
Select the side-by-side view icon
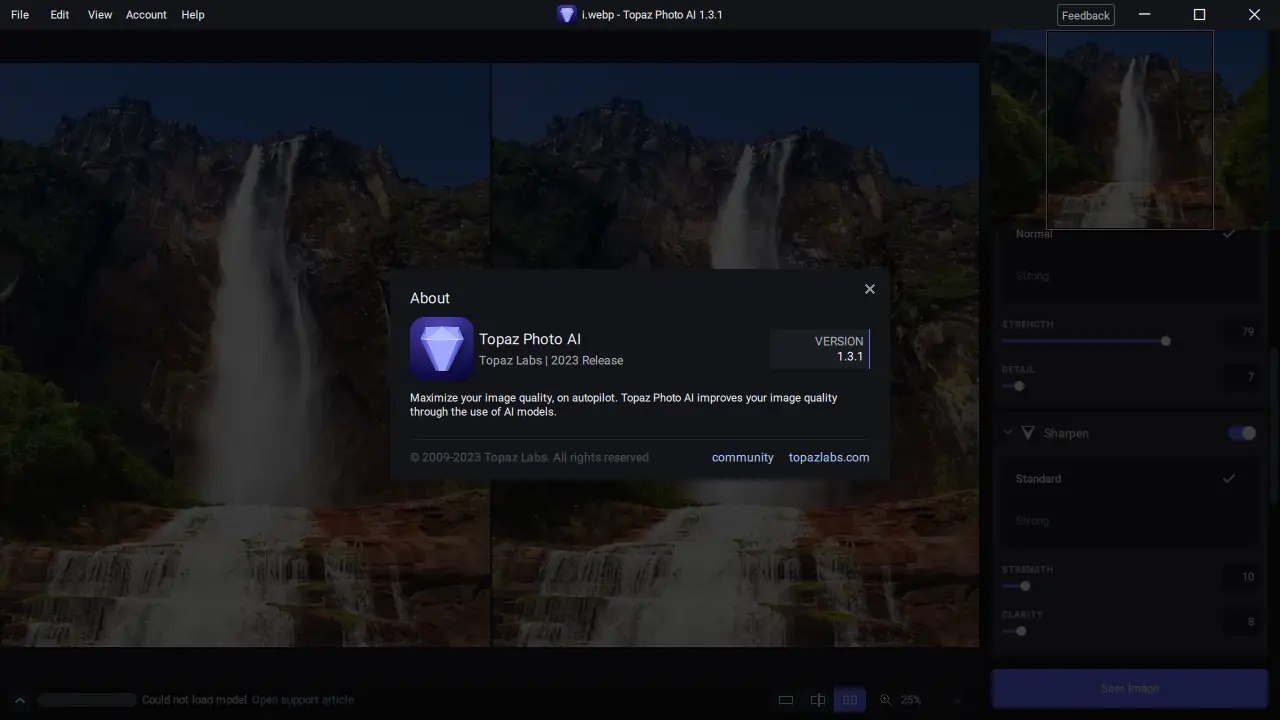pos(850,700)
